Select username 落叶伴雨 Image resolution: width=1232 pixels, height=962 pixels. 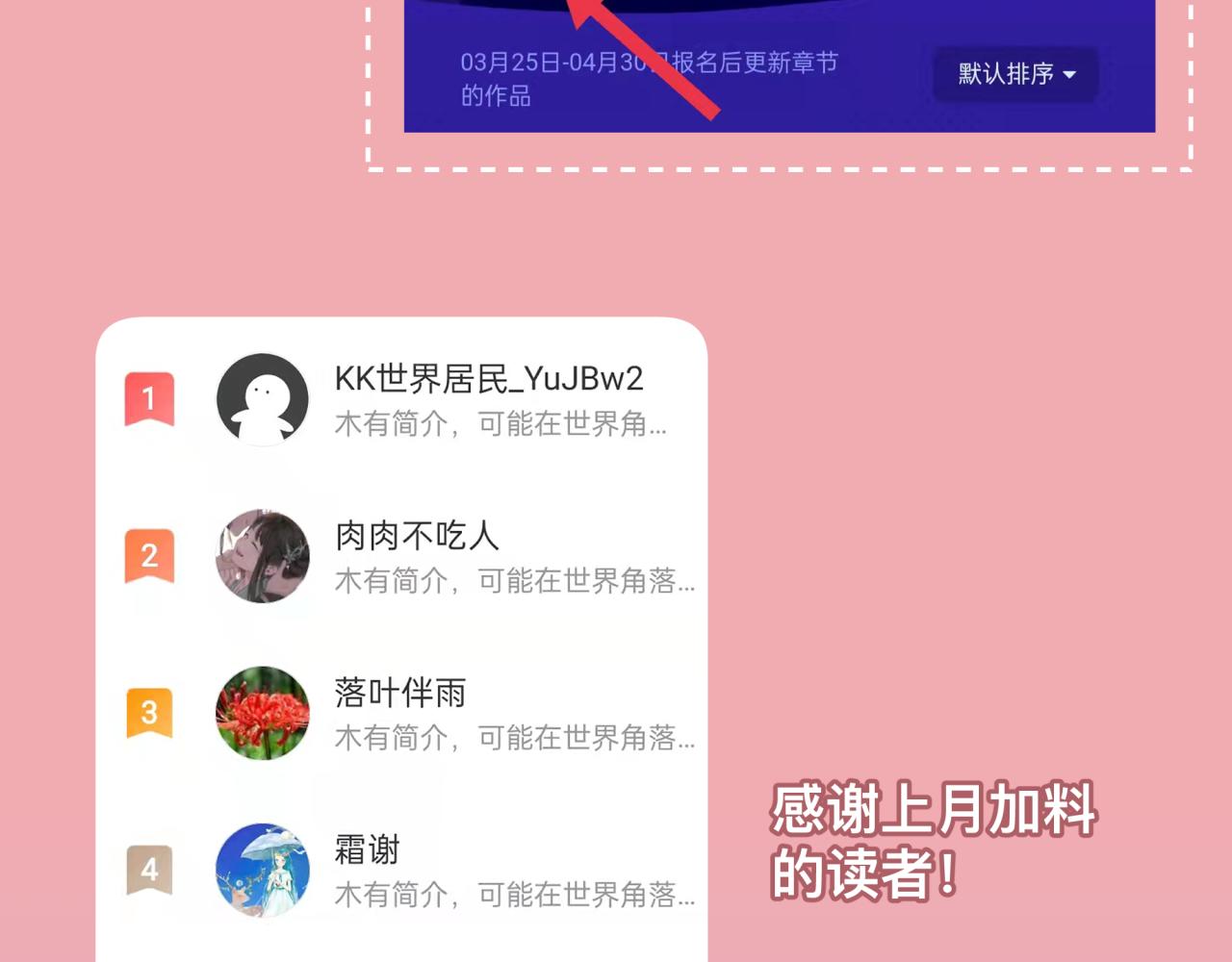(x=400, y=693)
